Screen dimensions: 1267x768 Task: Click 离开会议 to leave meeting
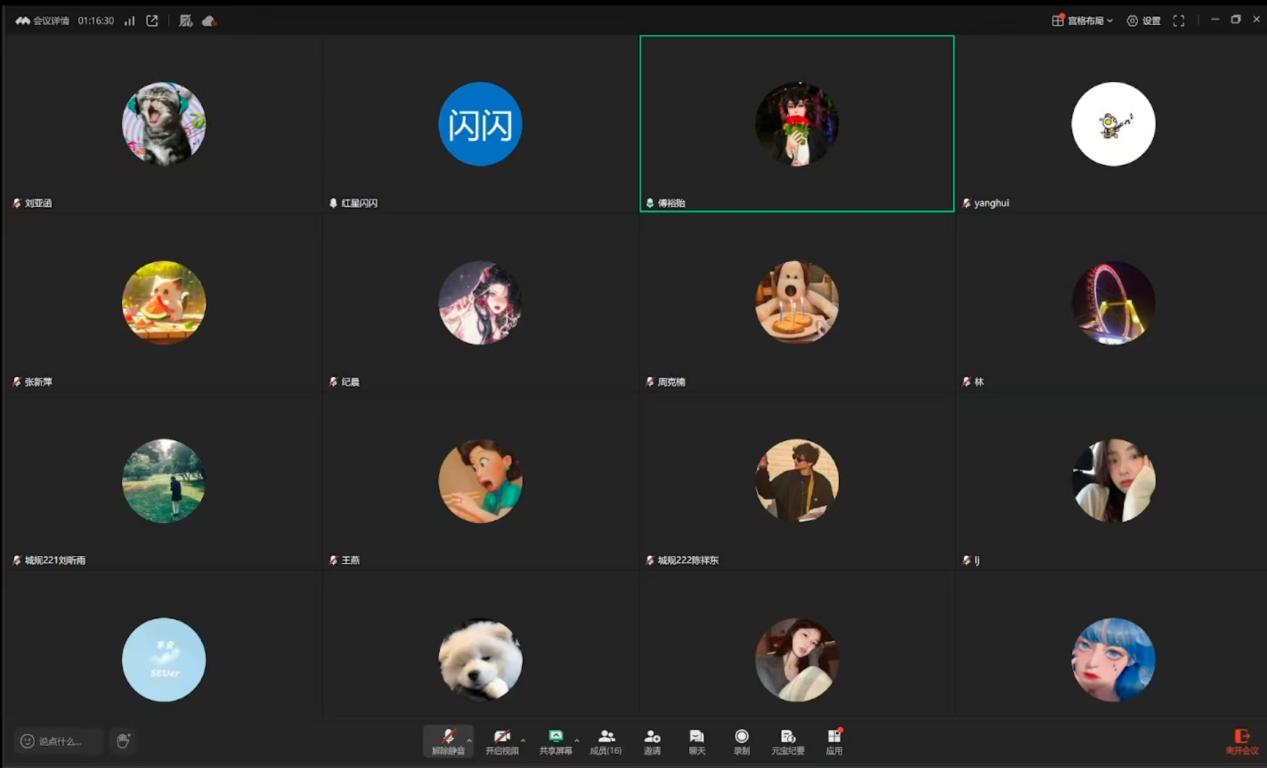pyautogui.click(x=1242, y=741)
